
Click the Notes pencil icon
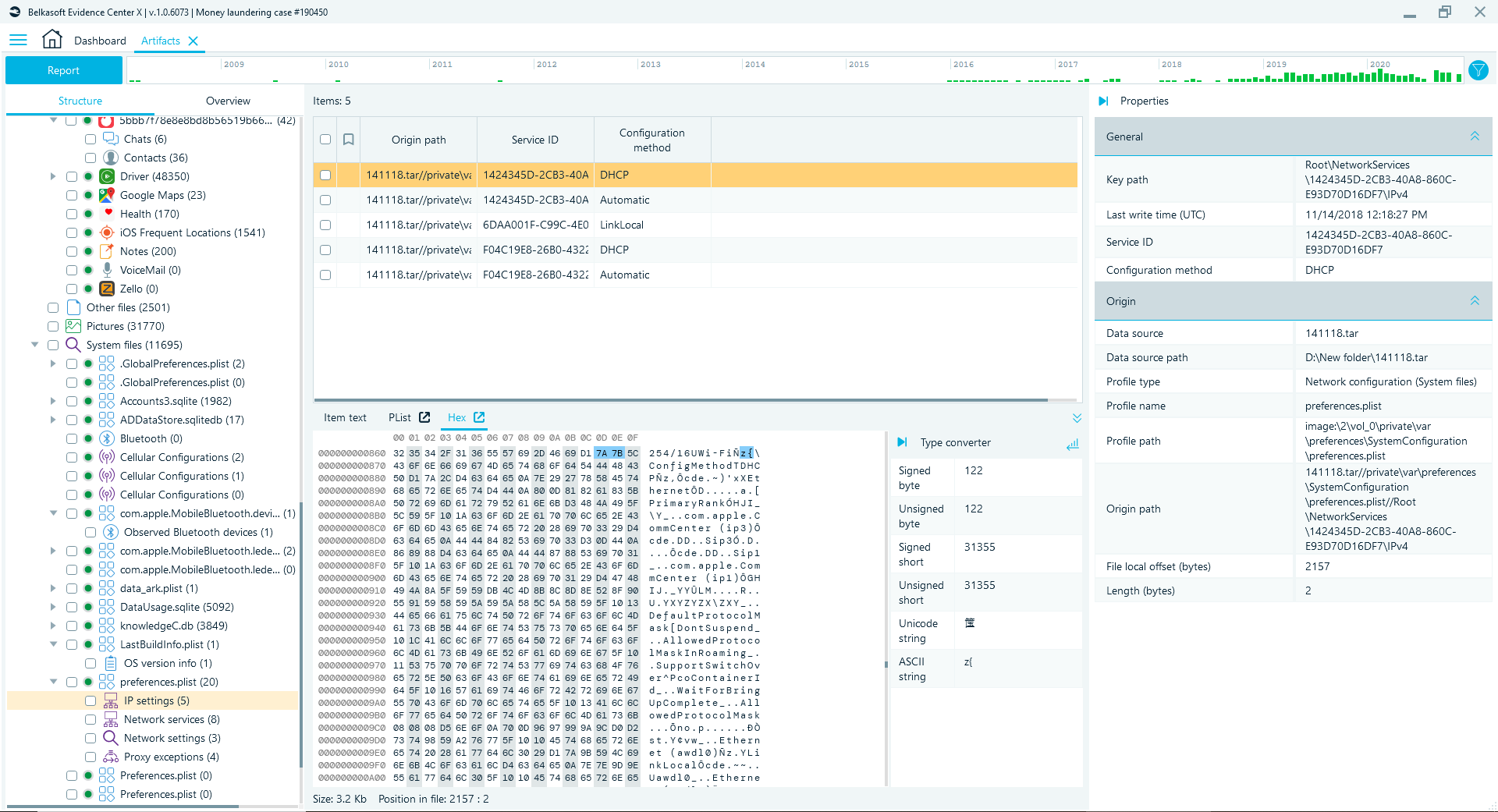click(x=107, y=251)
